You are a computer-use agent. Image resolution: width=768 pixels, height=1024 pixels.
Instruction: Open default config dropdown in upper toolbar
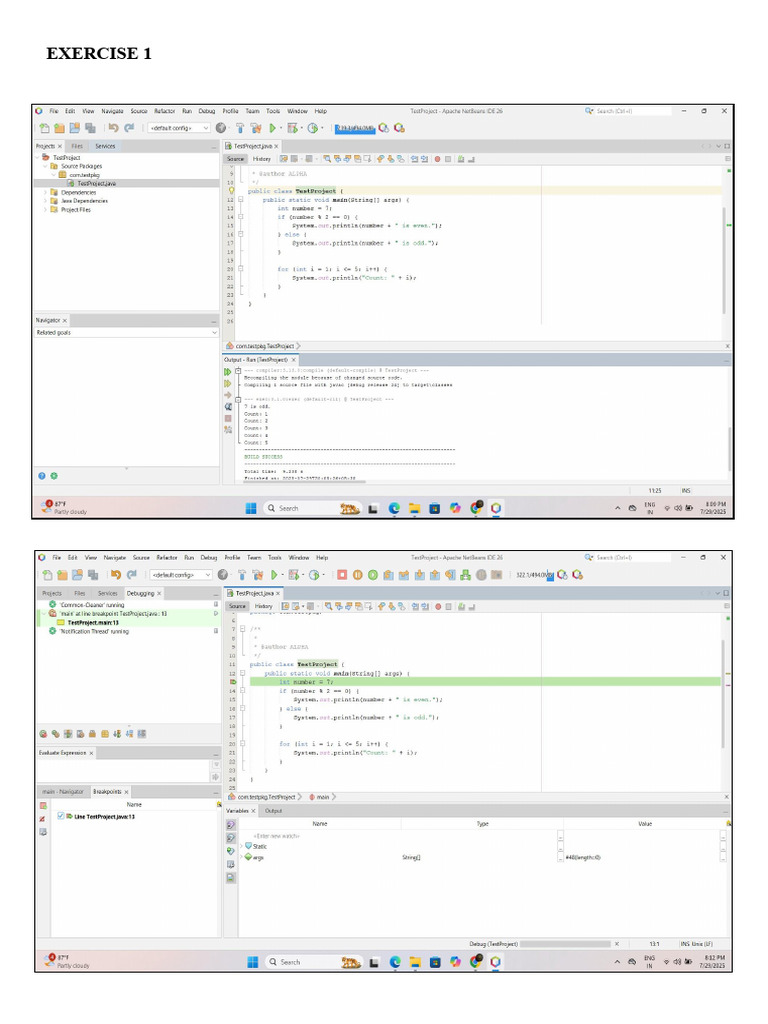[179, 128]
